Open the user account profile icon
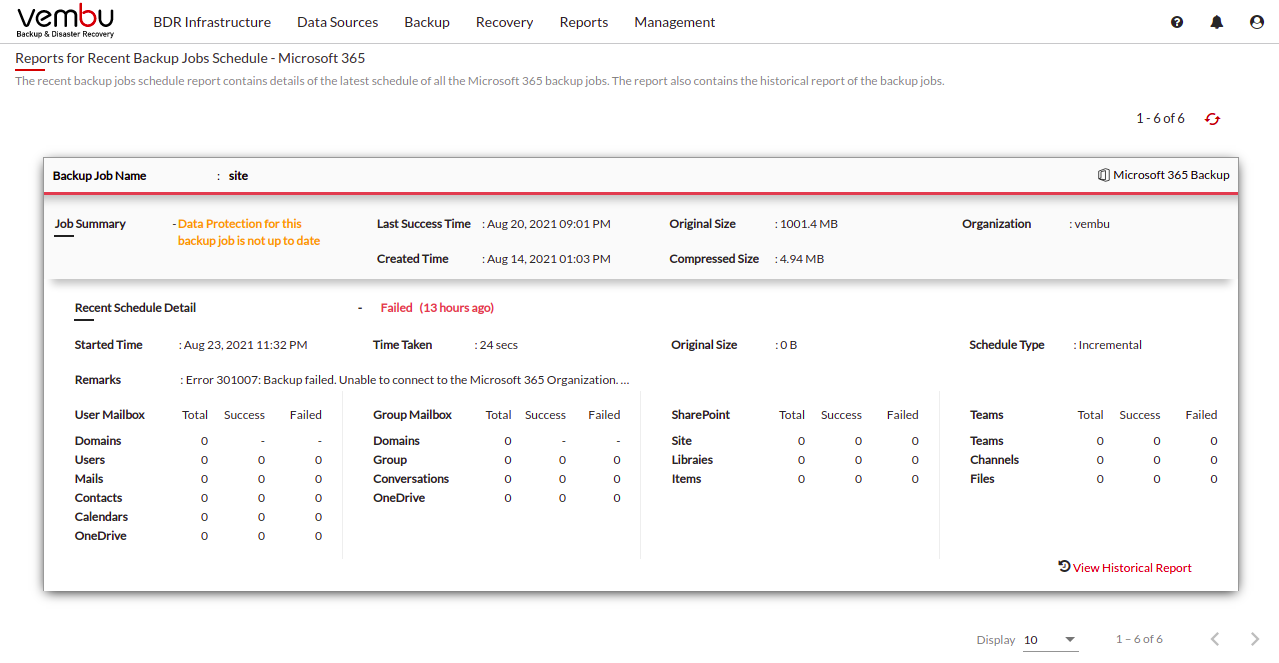 [1257, 22]
